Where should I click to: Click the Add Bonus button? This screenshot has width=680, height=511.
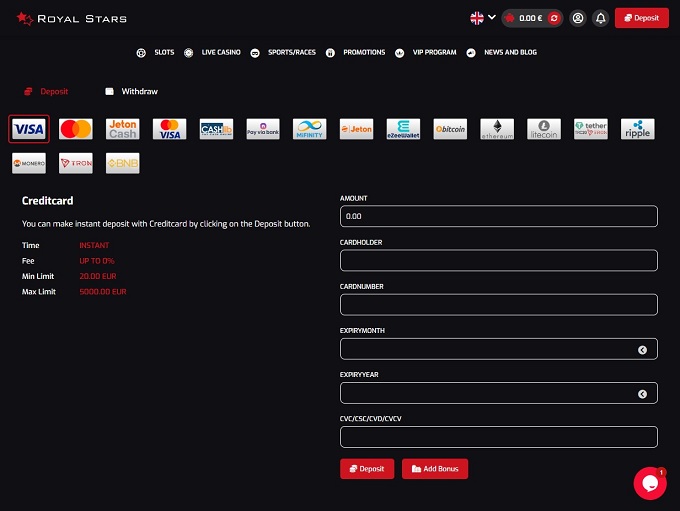pos(435,469)
